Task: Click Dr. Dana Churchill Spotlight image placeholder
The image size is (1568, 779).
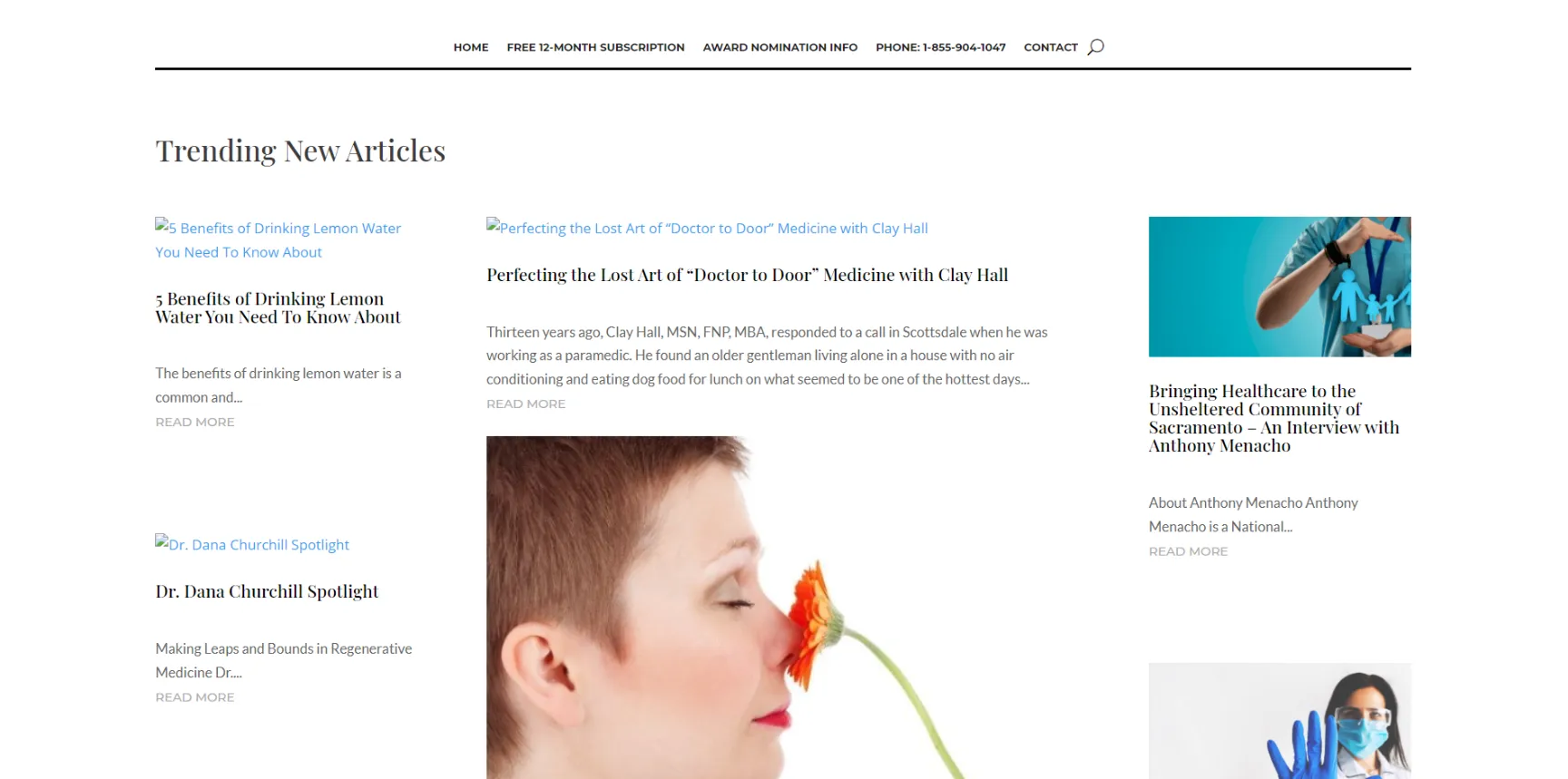Action: coord(252,544)
